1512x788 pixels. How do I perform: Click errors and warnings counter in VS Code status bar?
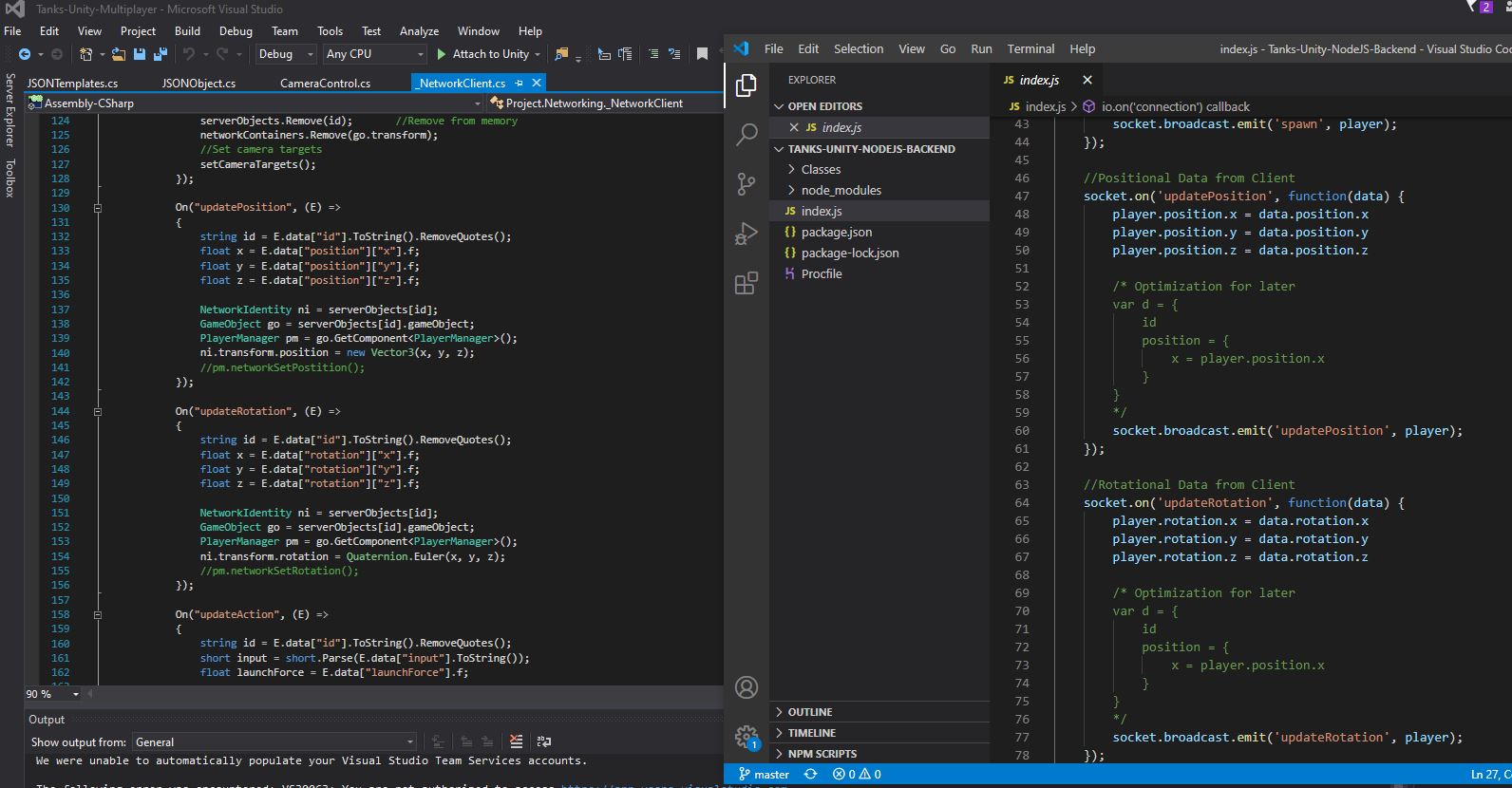(x=857, y=774)
